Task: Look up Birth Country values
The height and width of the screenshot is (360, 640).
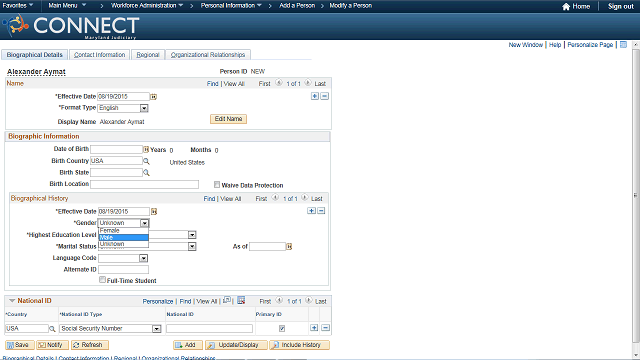Action: pyautogui.click(x=146, y=161)
